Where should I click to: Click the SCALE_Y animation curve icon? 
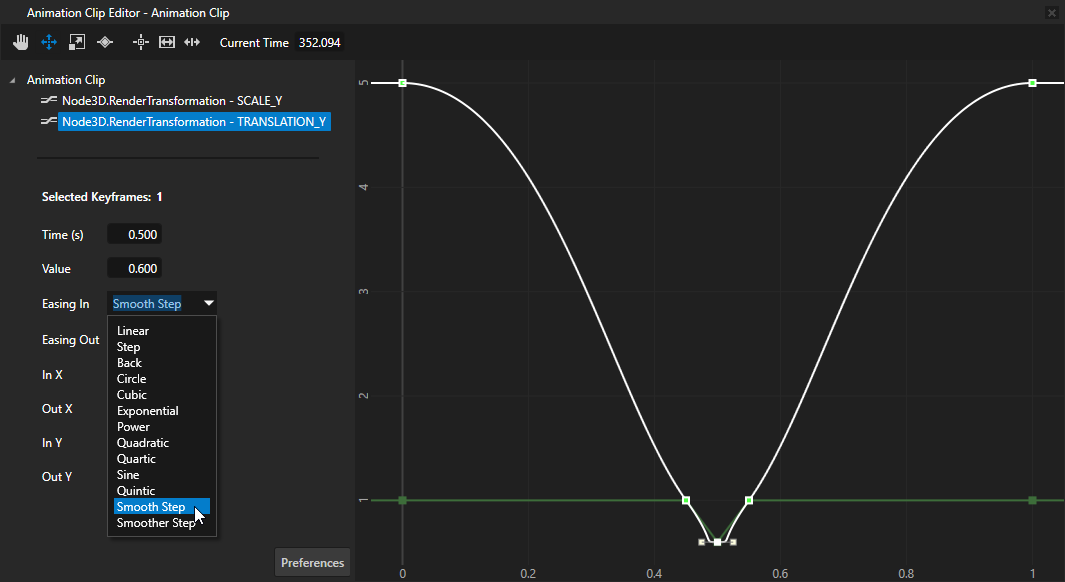tap(46, 100)
